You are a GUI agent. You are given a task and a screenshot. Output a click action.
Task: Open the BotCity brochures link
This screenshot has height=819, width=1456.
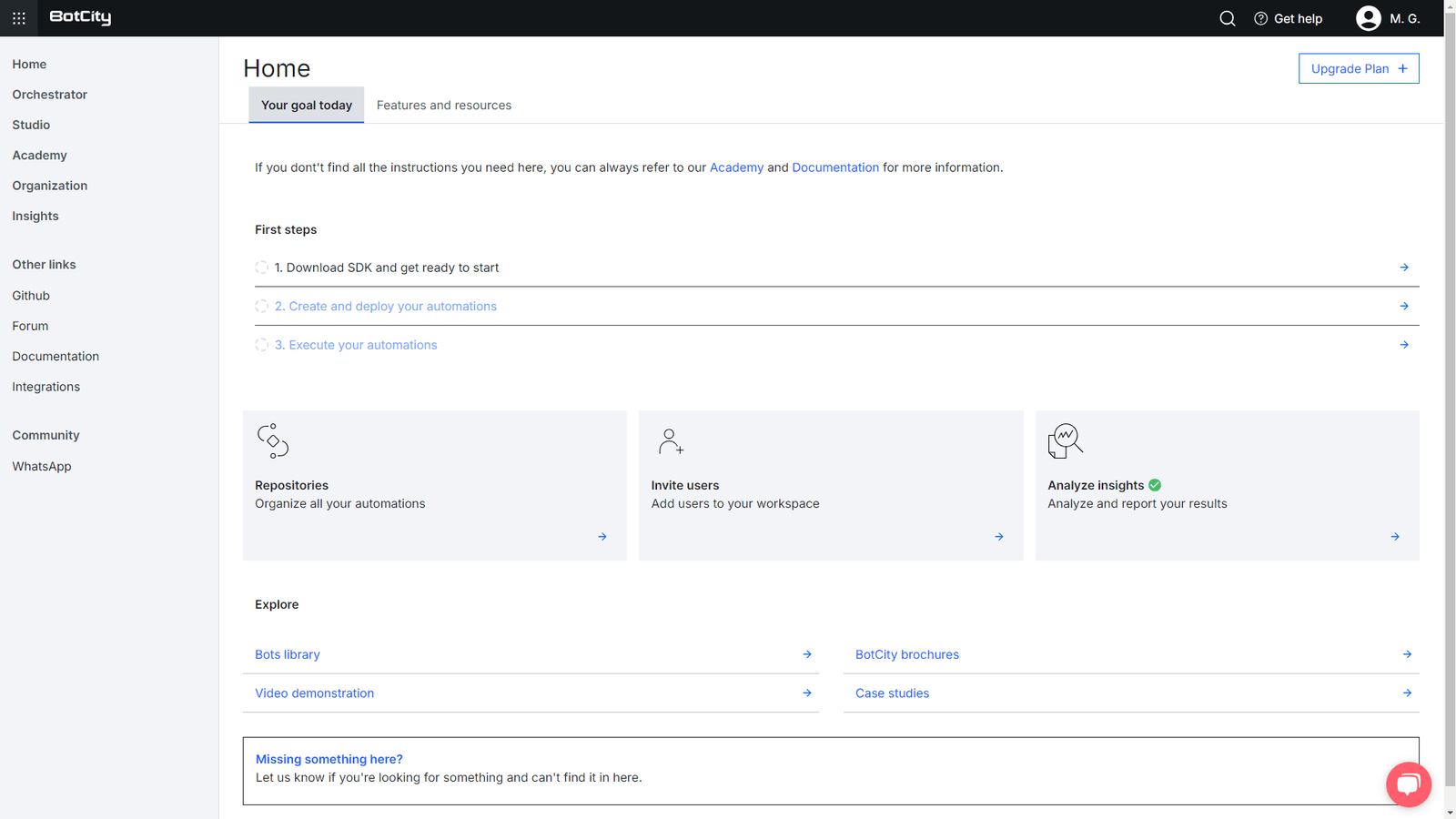[x=907, y=654]
